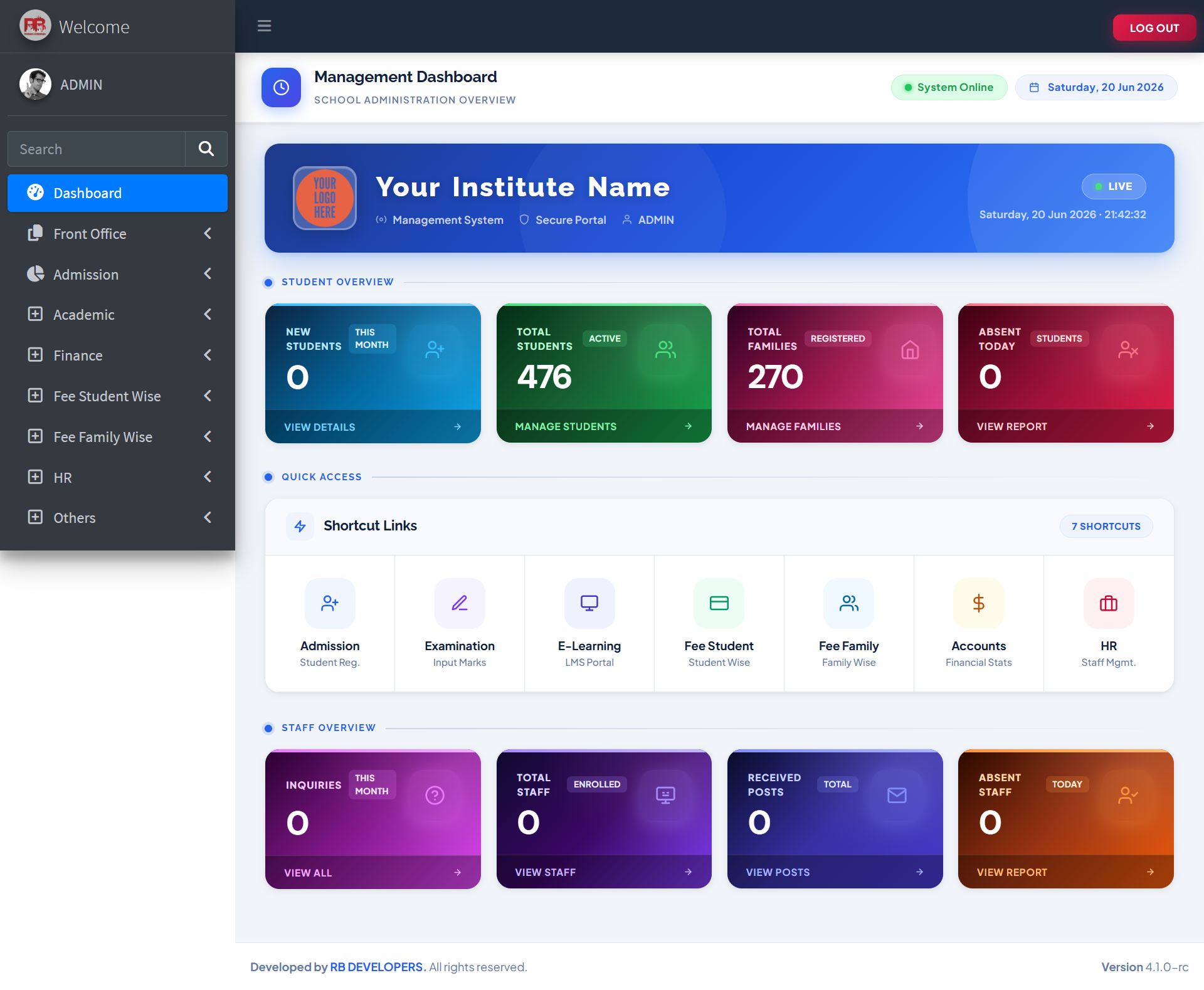Open the Others sidebar menu item

tap(117, 518)
